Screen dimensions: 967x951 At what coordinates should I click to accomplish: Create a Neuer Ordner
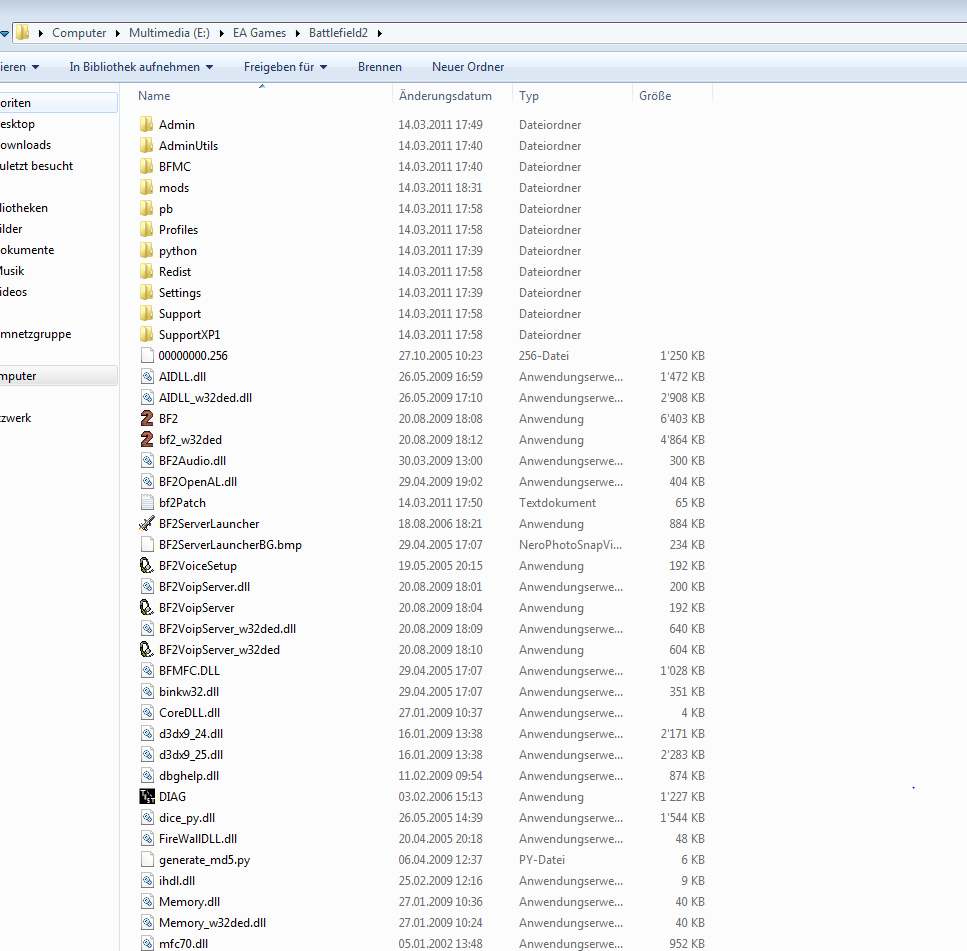click(x=468, y=67)
